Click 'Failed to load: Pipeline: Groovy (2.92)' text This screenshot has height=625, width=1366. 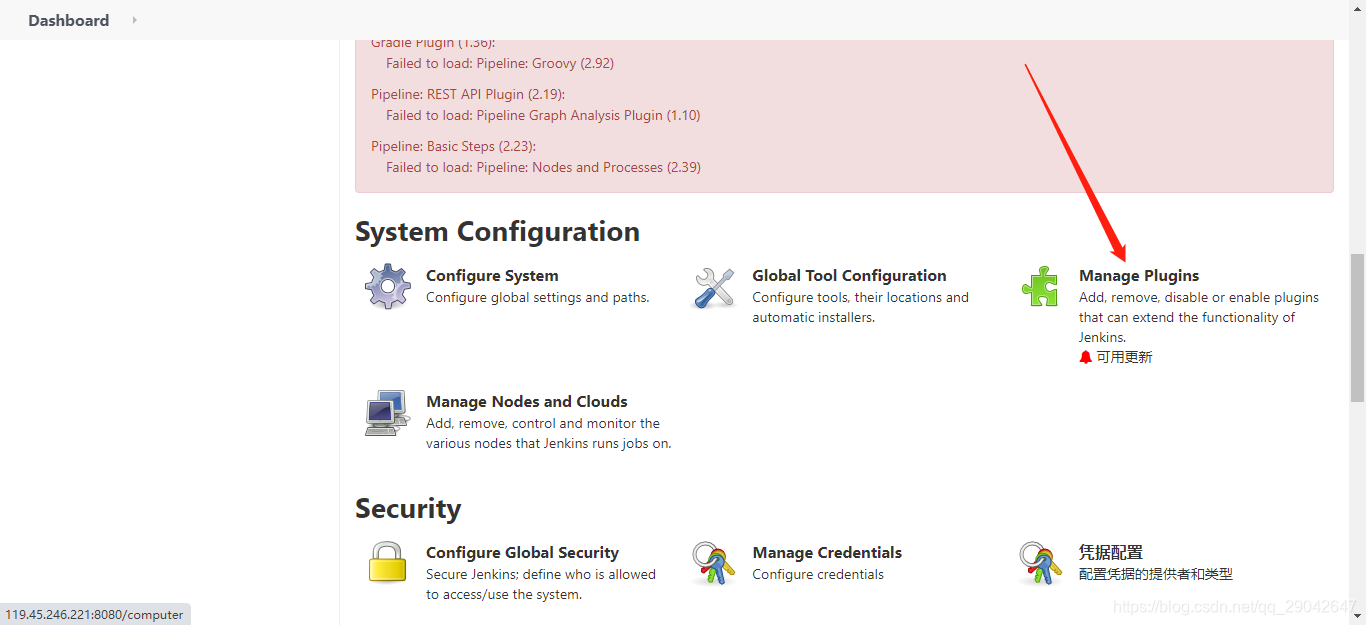tap(500, 63)
